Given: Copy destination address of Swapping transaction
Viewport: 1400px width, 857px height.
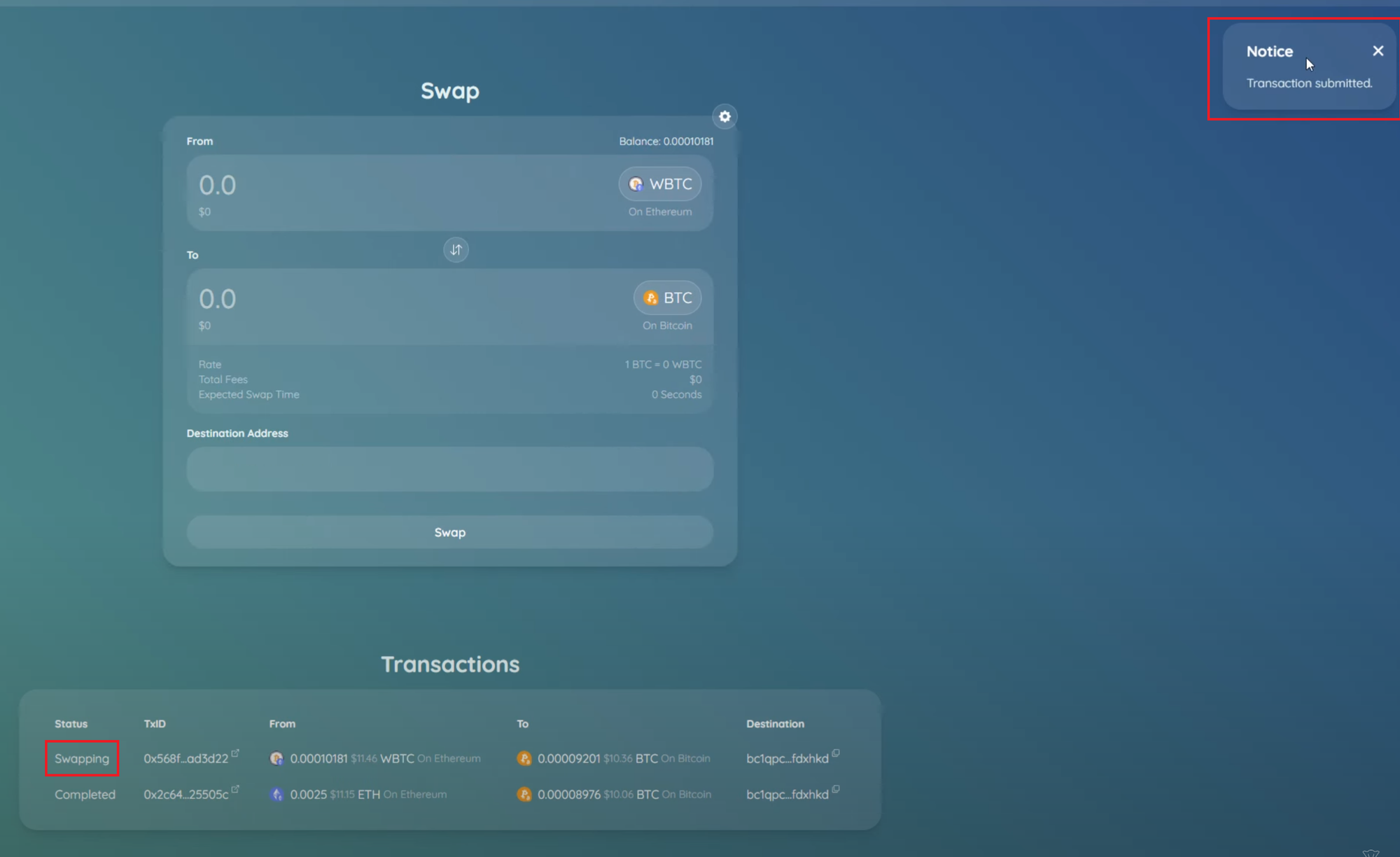Looking at the screenshot, I should [836, 753].
